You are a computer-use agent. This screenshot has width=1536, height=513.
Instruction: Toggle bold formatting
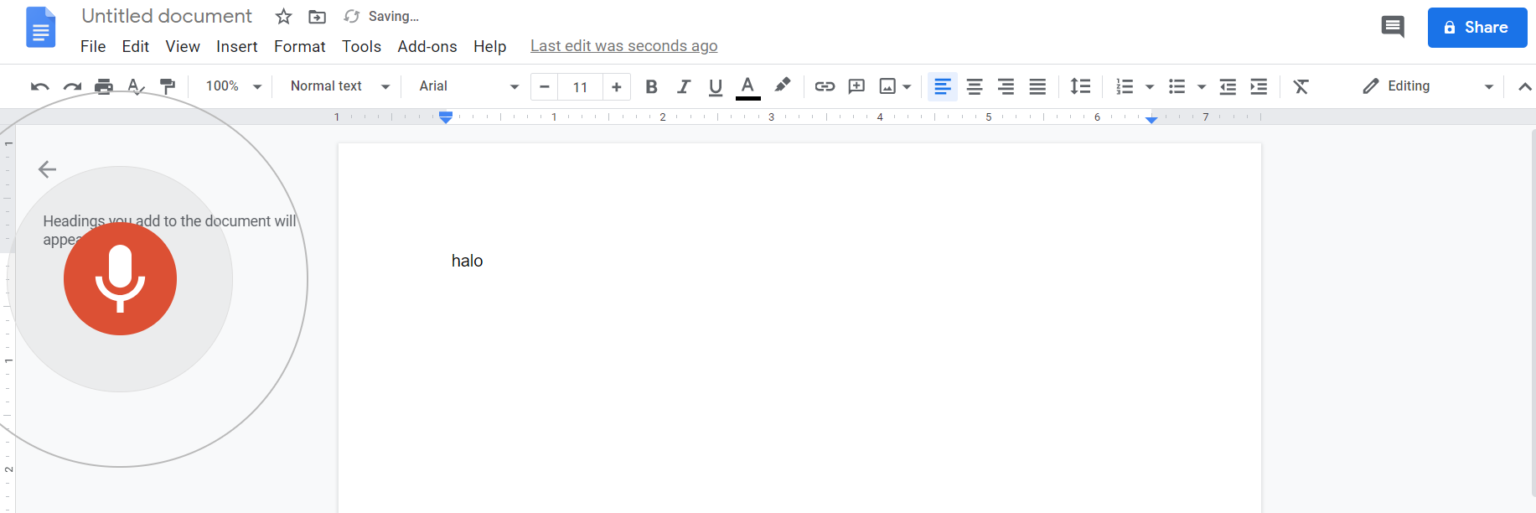(651, 87)
